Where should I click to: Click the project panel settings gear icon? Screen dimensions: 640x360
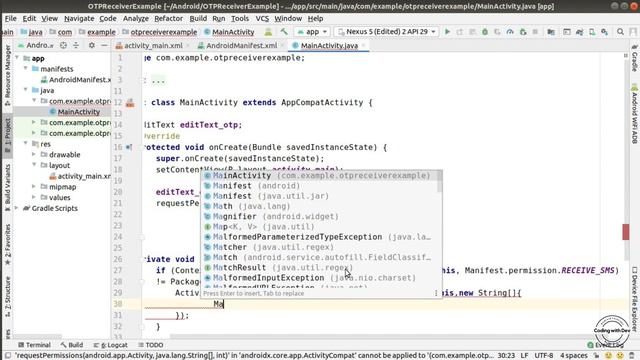(91, 45)
